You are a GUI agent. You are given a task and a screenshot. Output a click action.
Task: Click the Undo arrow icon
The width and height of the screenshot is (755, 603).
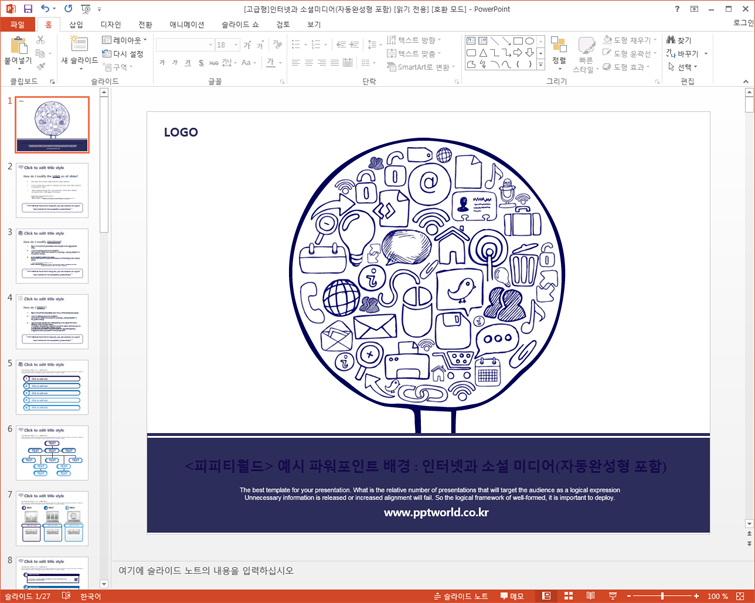[45, 9]
